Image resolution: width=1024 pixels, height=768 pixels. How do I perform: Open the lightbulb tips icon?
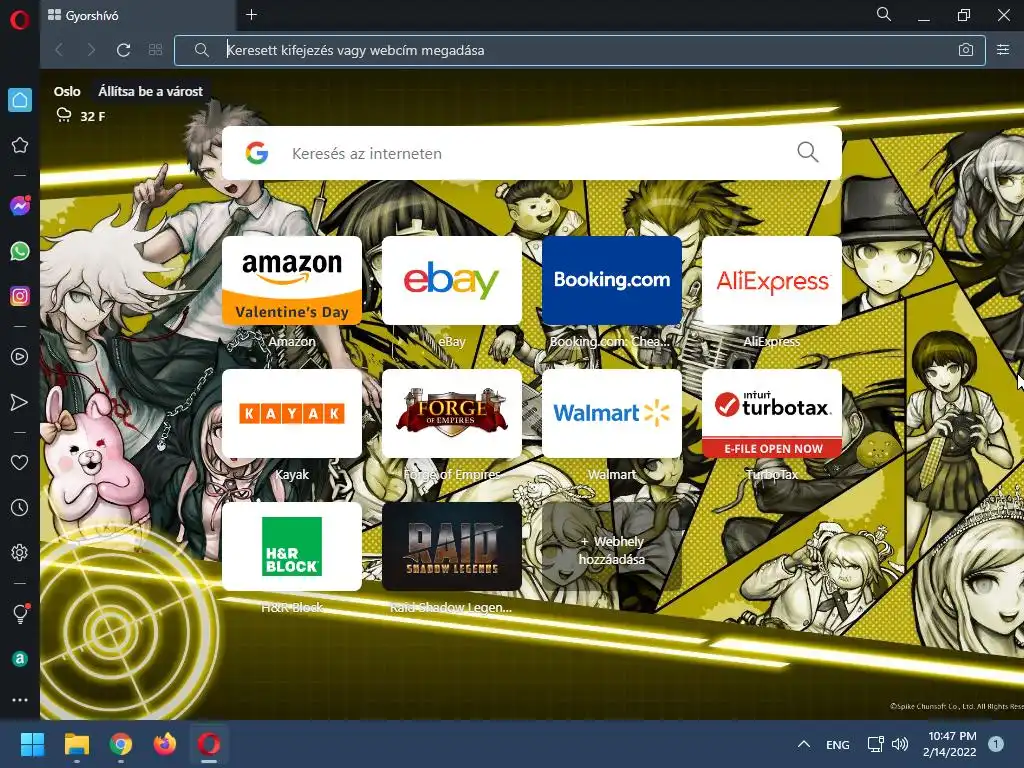click(x=20, y=613)
